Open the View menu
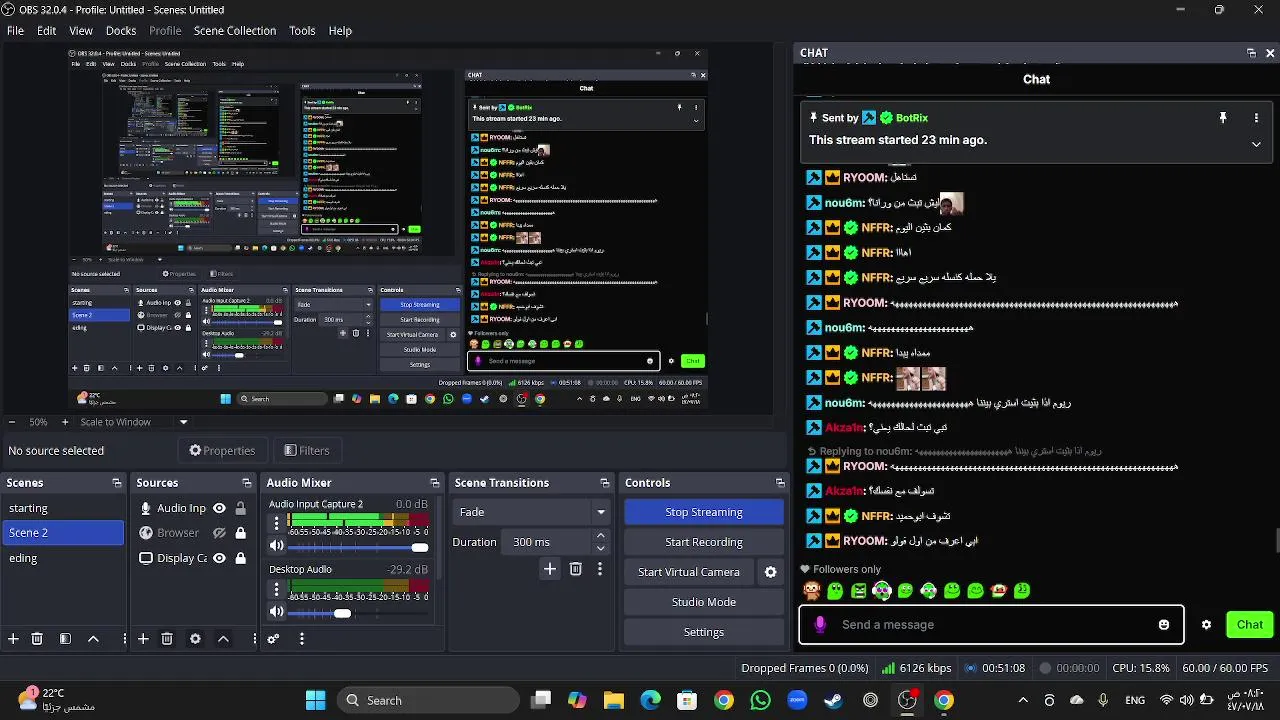Screen dimensions: 1280x720 [81, 31]
